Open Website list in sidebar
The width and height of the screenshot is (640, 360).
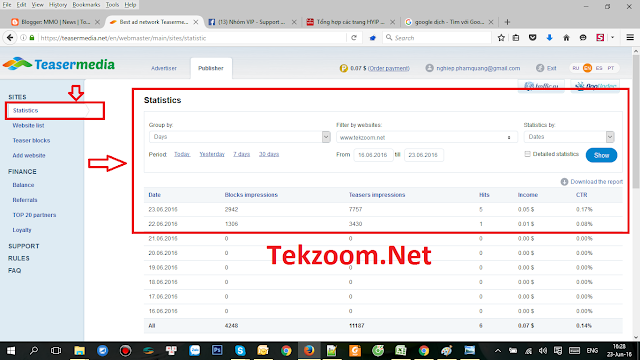tap(28, 125)
